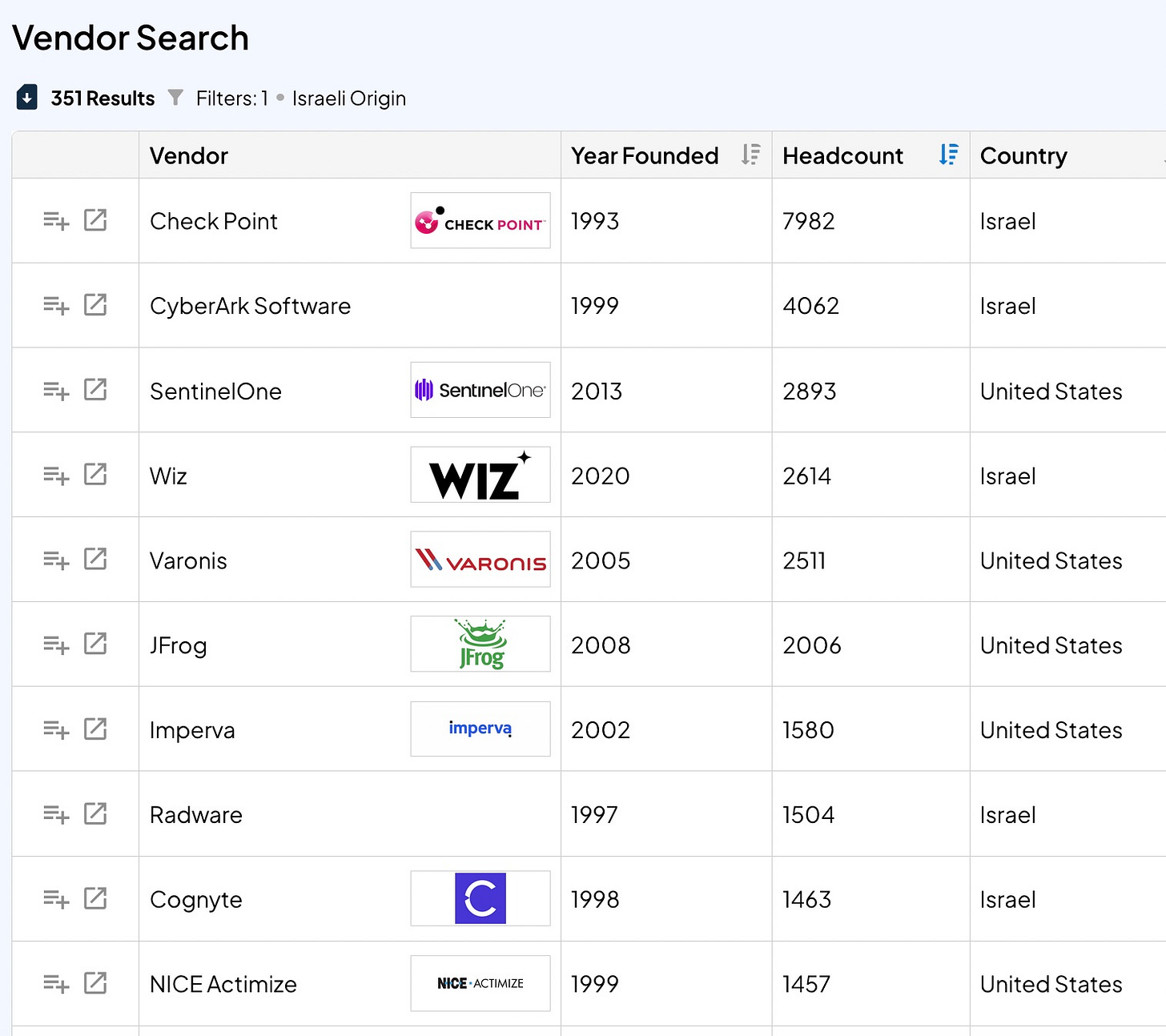The width and height of the screenshot is (1166, 1036).
Task: Add Check Point to list
Action: click(56, 220)
